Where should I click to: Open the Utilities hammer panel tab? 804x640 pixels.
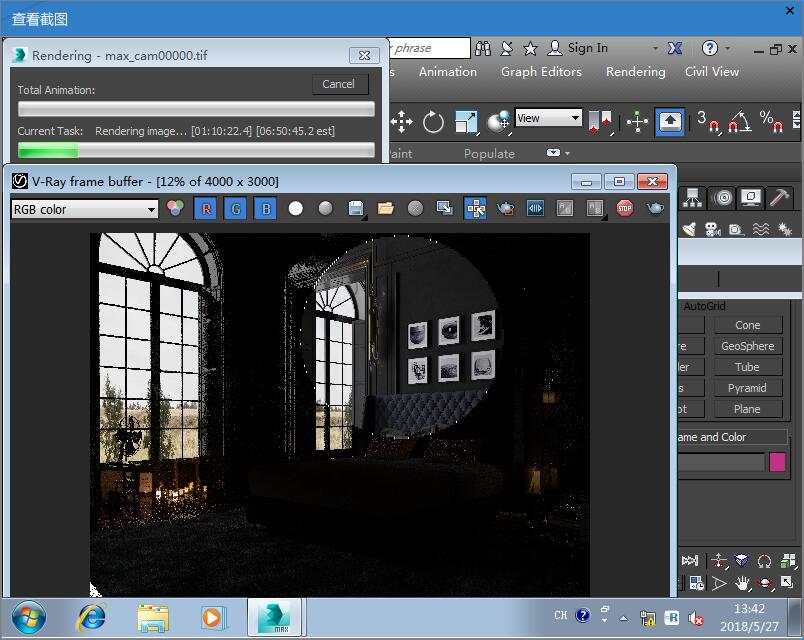[x=778, y=198]
